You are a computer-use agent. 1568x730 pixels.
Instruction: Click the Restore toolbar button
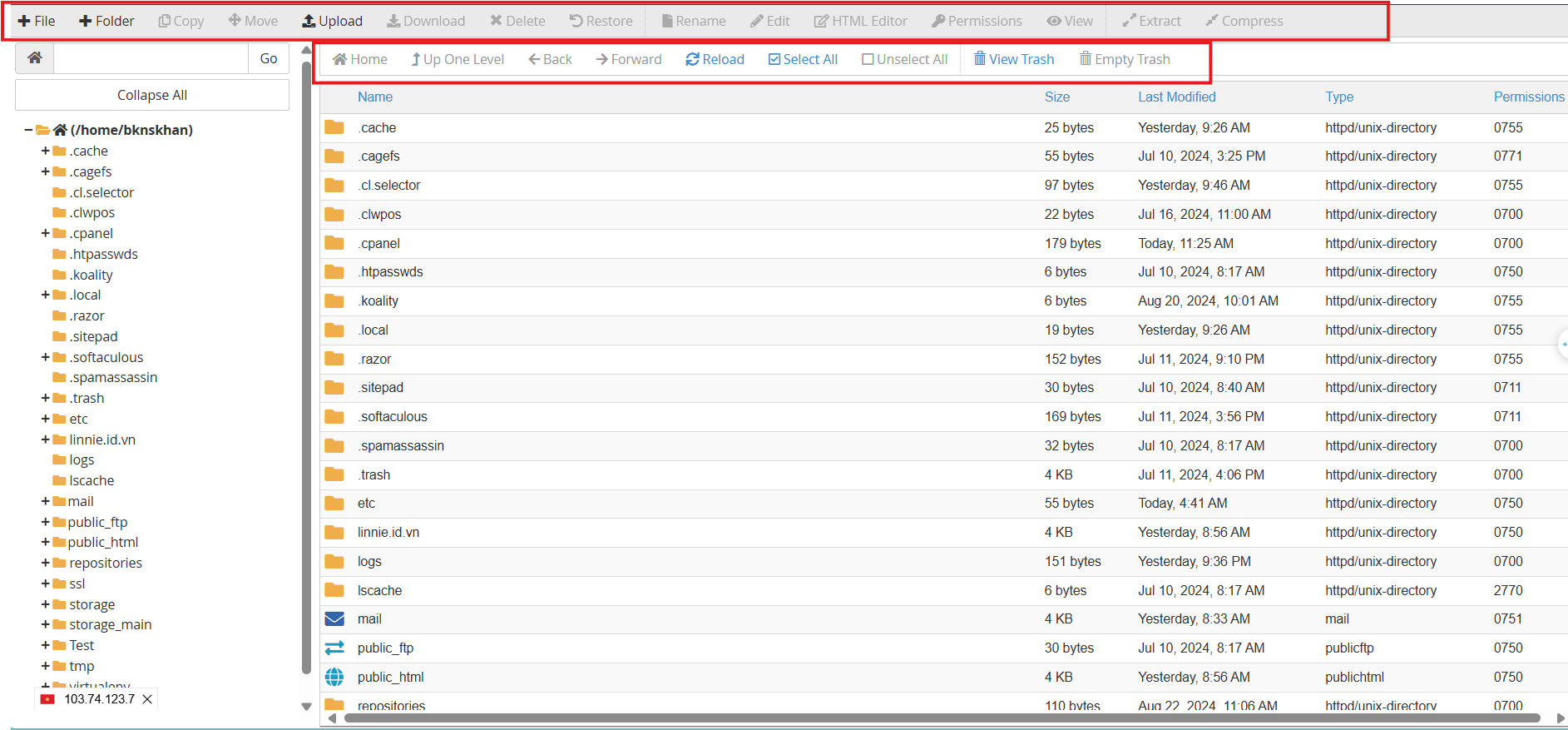(601, 21)
